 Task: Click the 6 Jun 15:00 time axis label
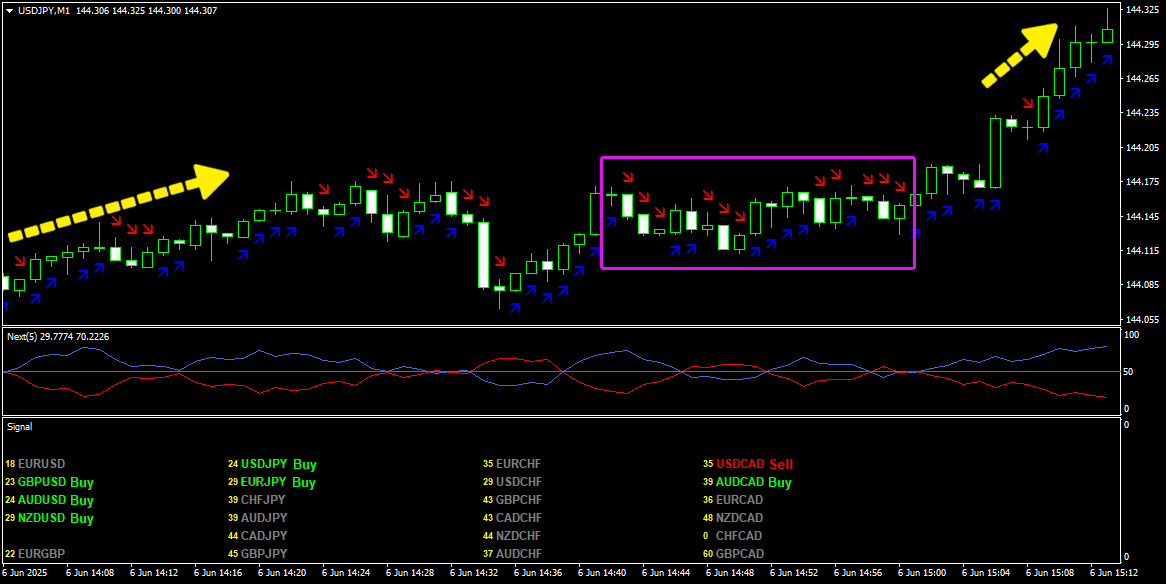coord(920,574)
